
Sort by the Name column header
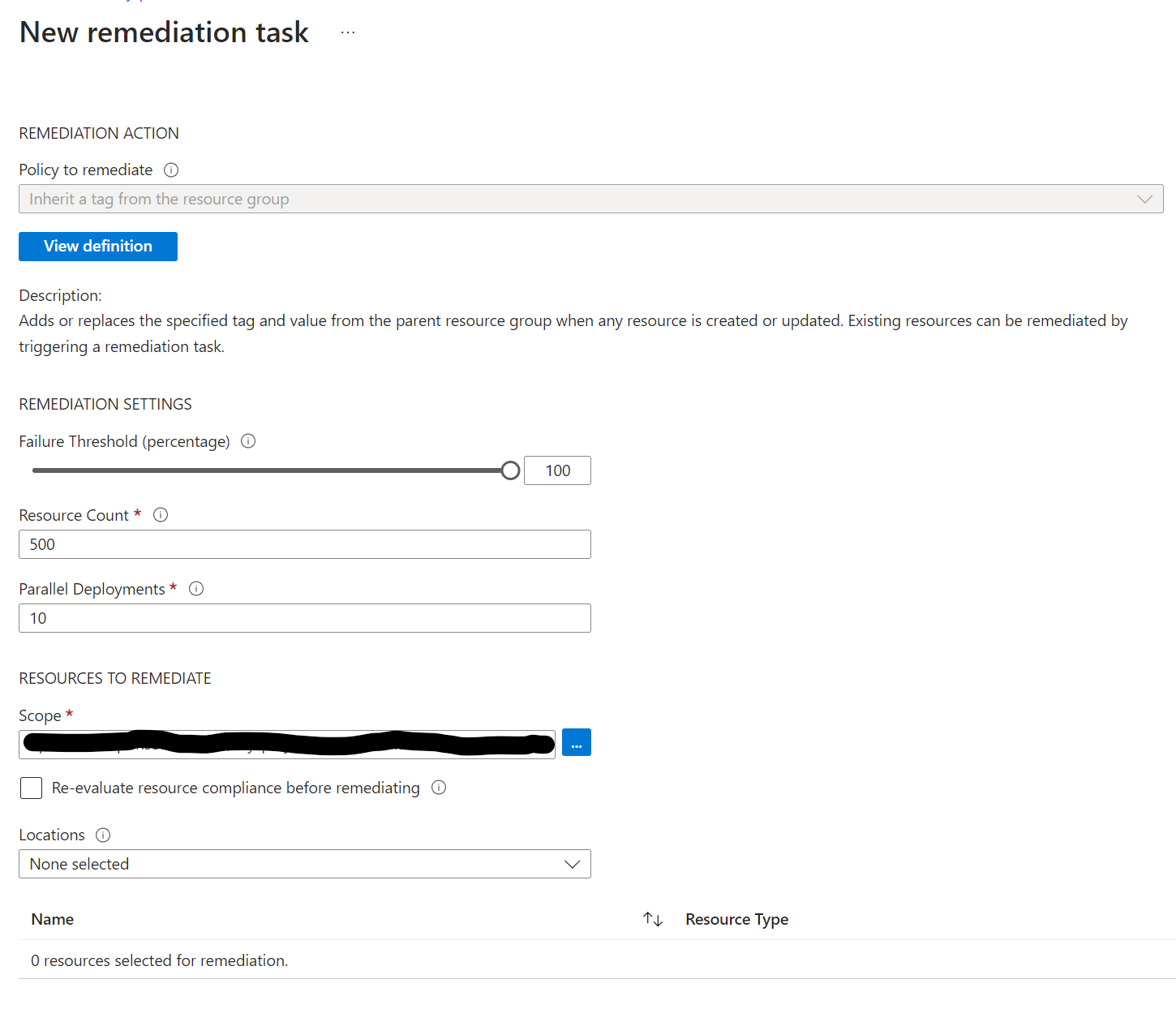(x=53, y=919)
